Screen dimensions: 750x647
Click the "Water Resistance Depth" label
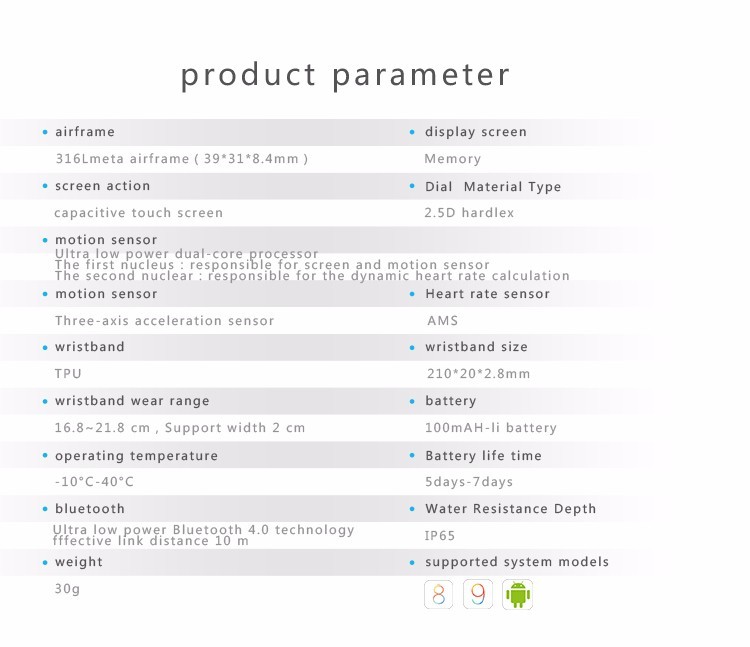pos(510,509)
